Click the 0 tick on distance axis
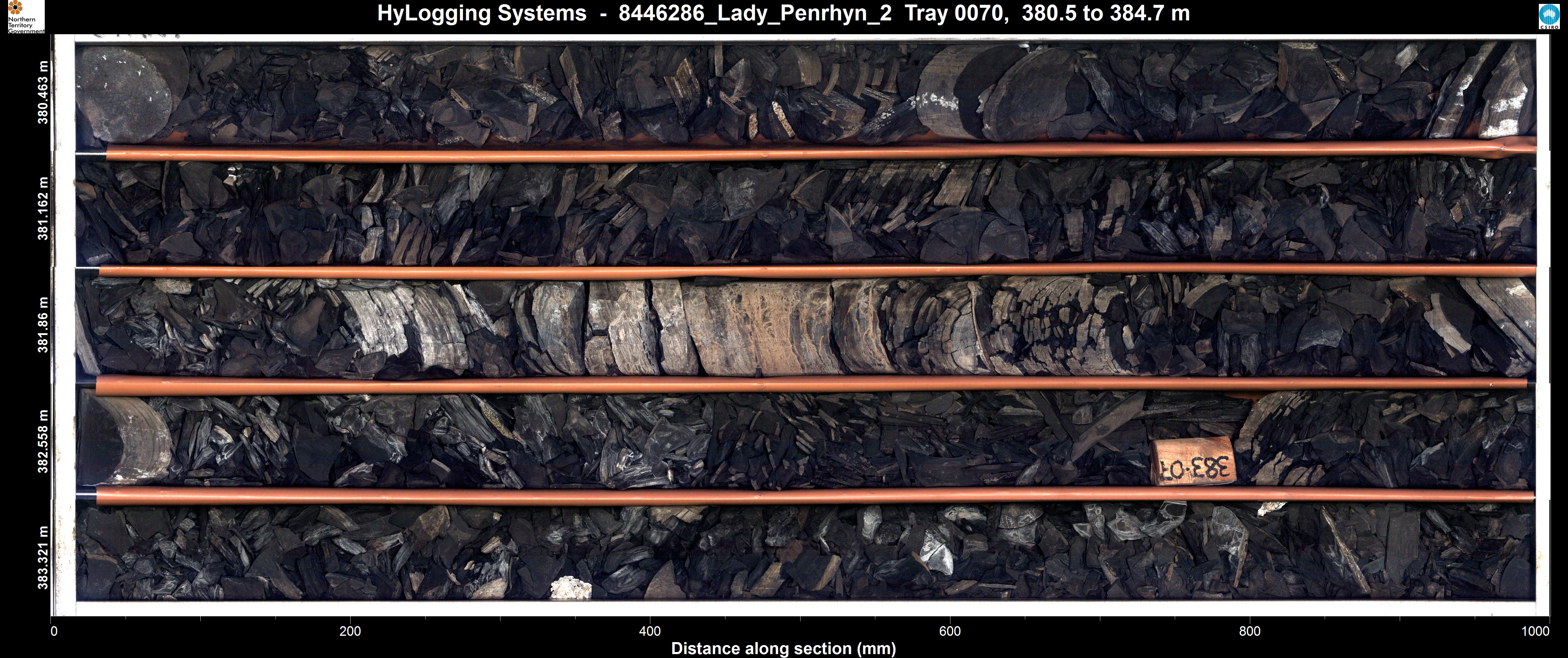Screen dimensions: 1568x658 tap(53, 631)
